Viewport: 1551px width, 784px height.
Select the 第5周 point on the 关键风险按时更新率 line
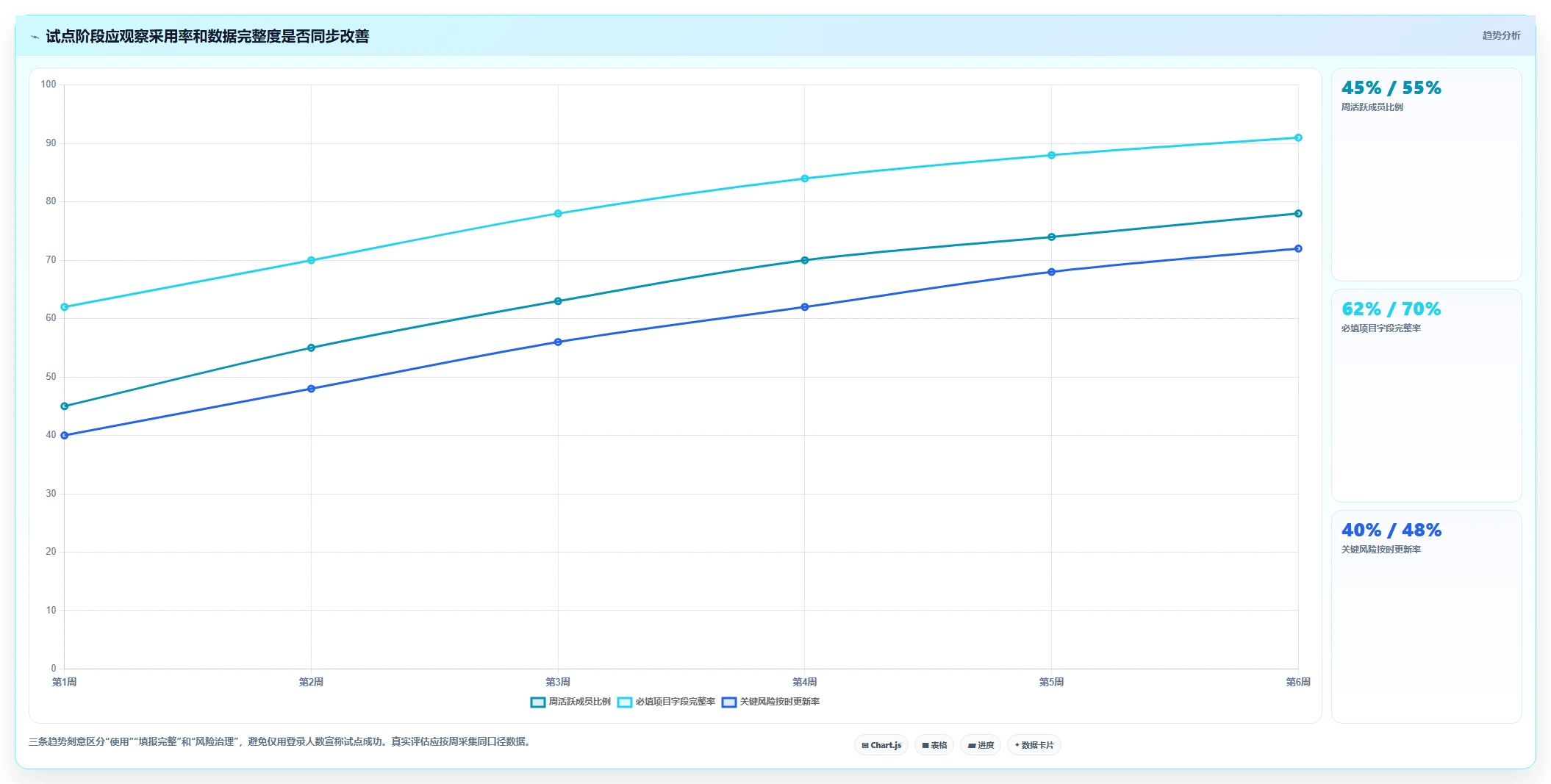coord(1051,272)
